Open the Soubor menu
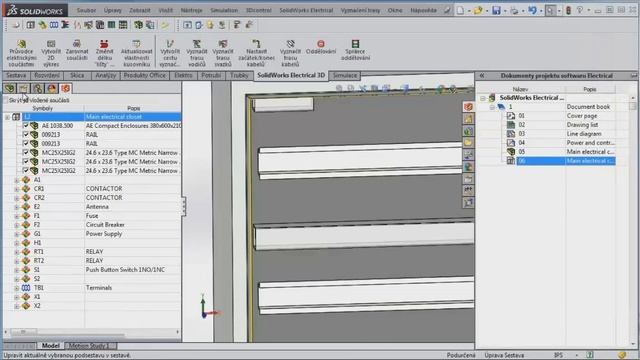The width and height of the screenshot is (640, 360). [86, 10]
